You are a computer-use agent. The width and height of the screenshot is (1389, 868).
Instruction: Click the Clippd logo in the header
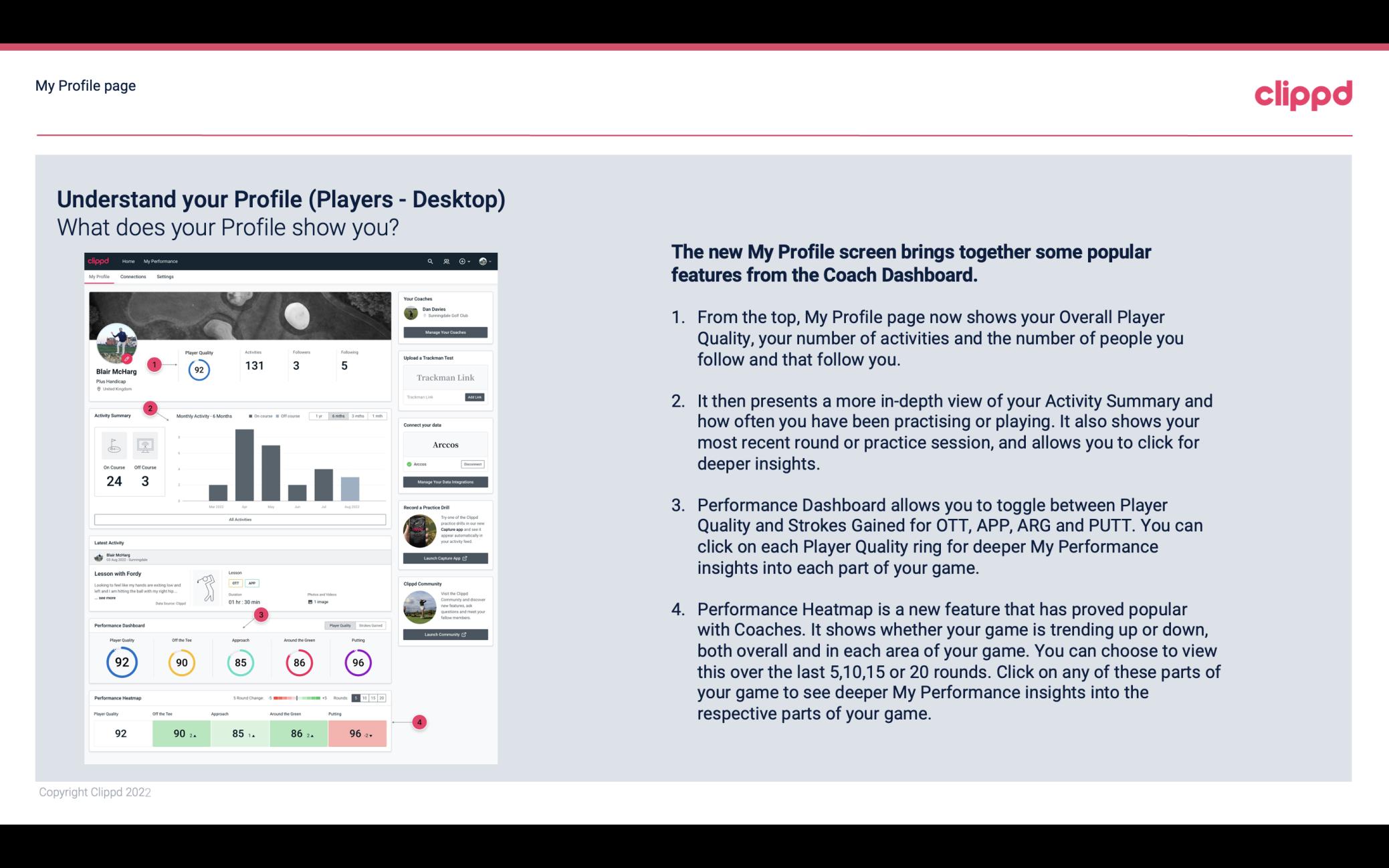(1303, 94)
